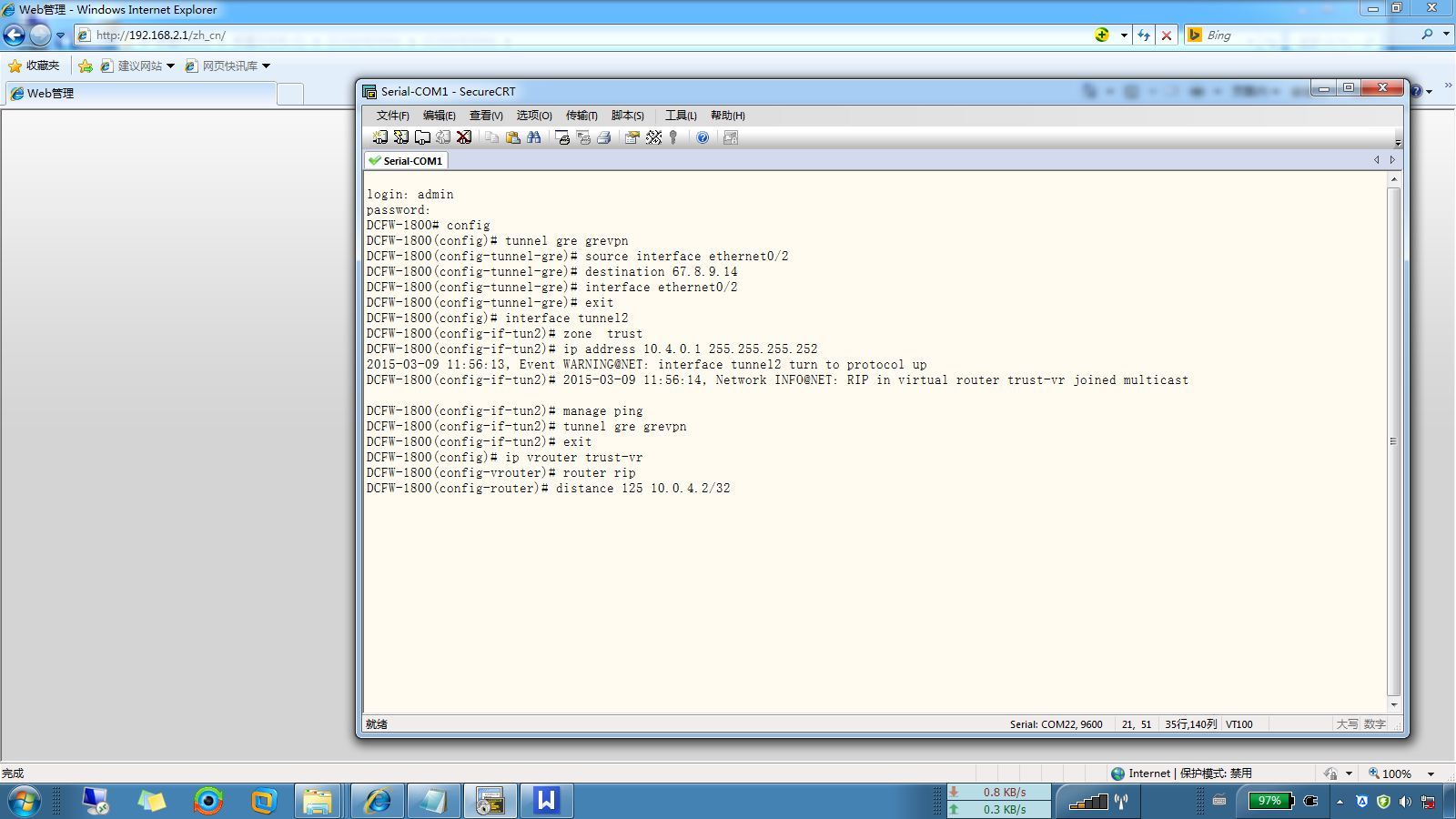1456x819 pixels.
Task: Select the Serial-COM1 session tab
Action: click(406, 161)
